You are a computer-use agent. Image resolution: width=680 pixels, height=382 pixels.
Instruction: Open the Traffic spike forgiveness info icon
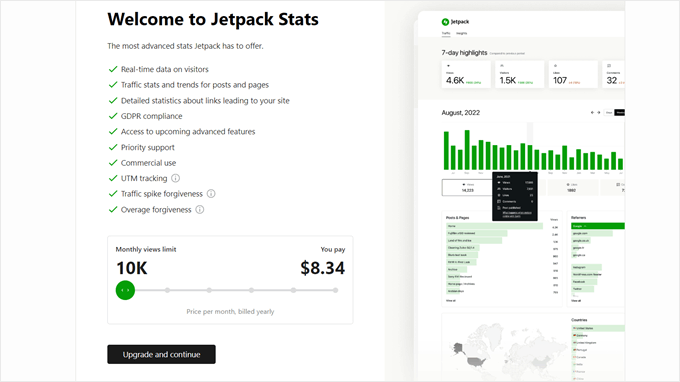pos(211,194)
